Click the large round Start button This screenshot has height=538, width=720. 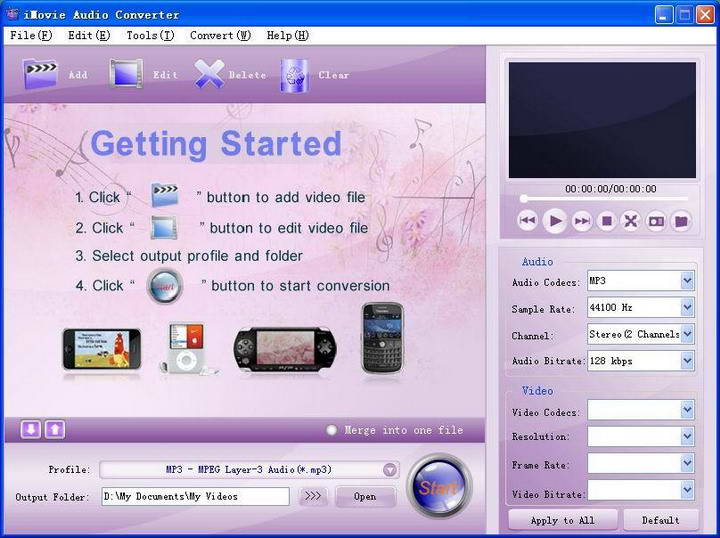pyautogui.click(x=439, y=487)
